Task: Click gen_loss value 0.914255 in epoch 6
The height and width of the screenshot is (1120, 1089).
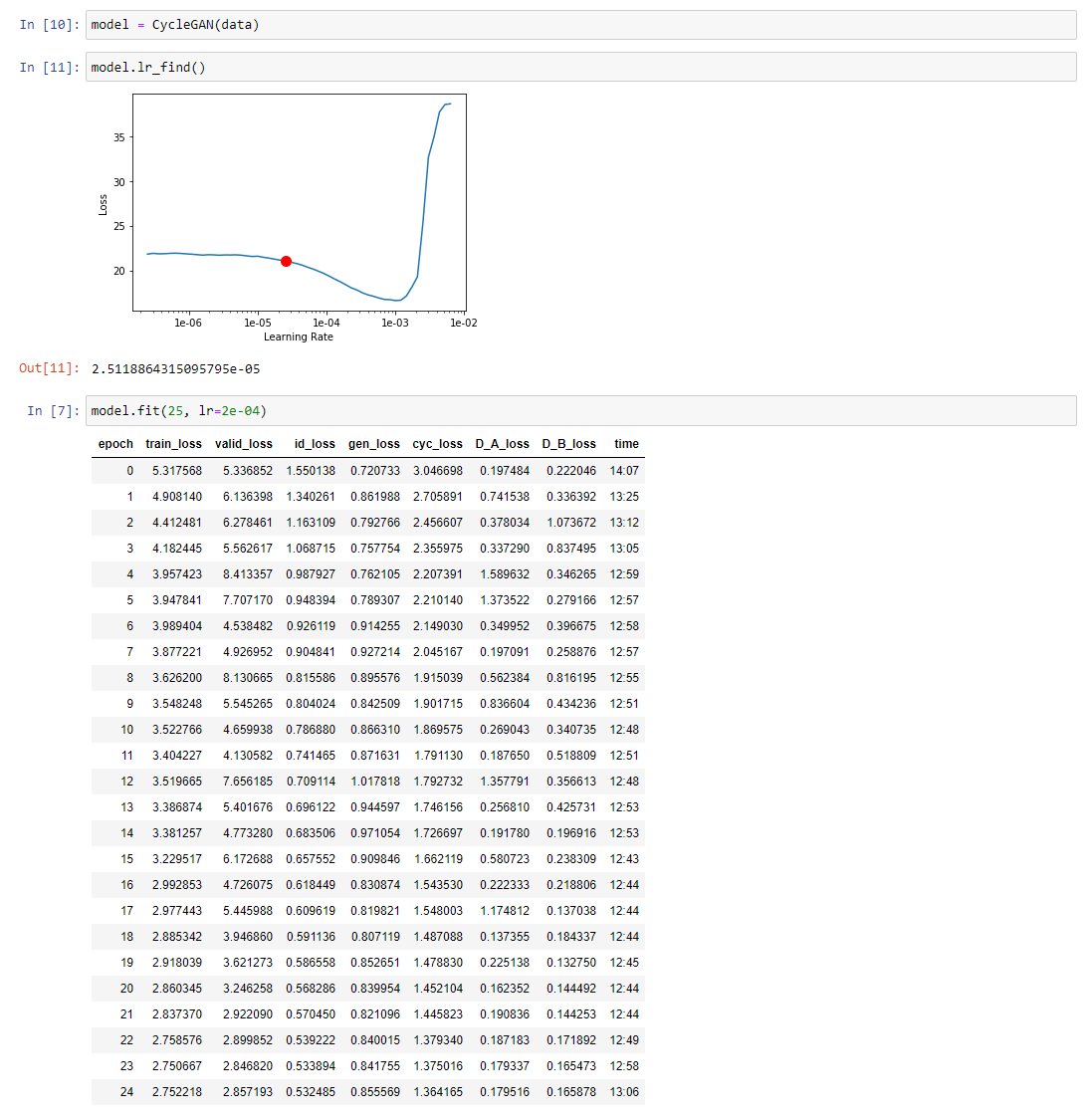Action: [375, 626]
